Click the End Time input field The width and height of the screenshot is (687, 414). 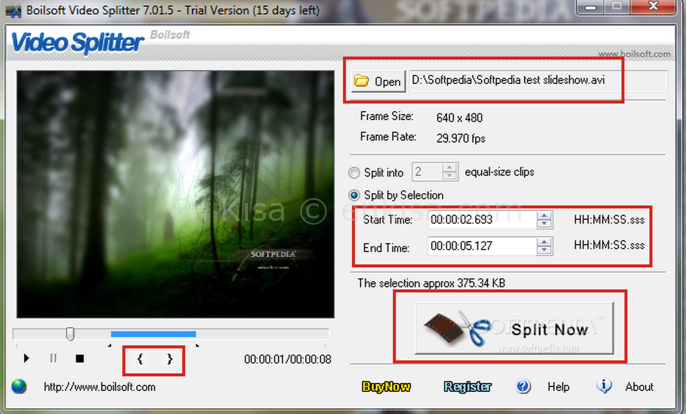pyautogui.click(x=482, y=246)
